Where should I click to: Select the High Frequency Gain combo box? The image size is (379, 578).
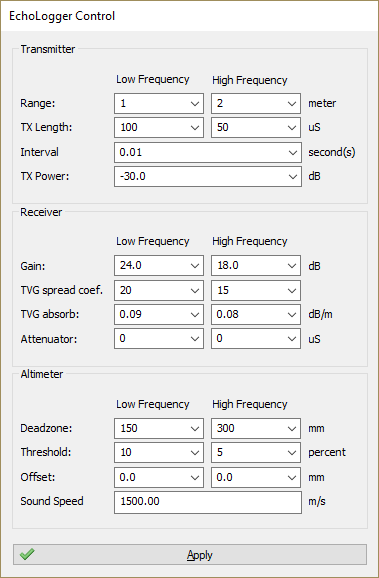256,265
